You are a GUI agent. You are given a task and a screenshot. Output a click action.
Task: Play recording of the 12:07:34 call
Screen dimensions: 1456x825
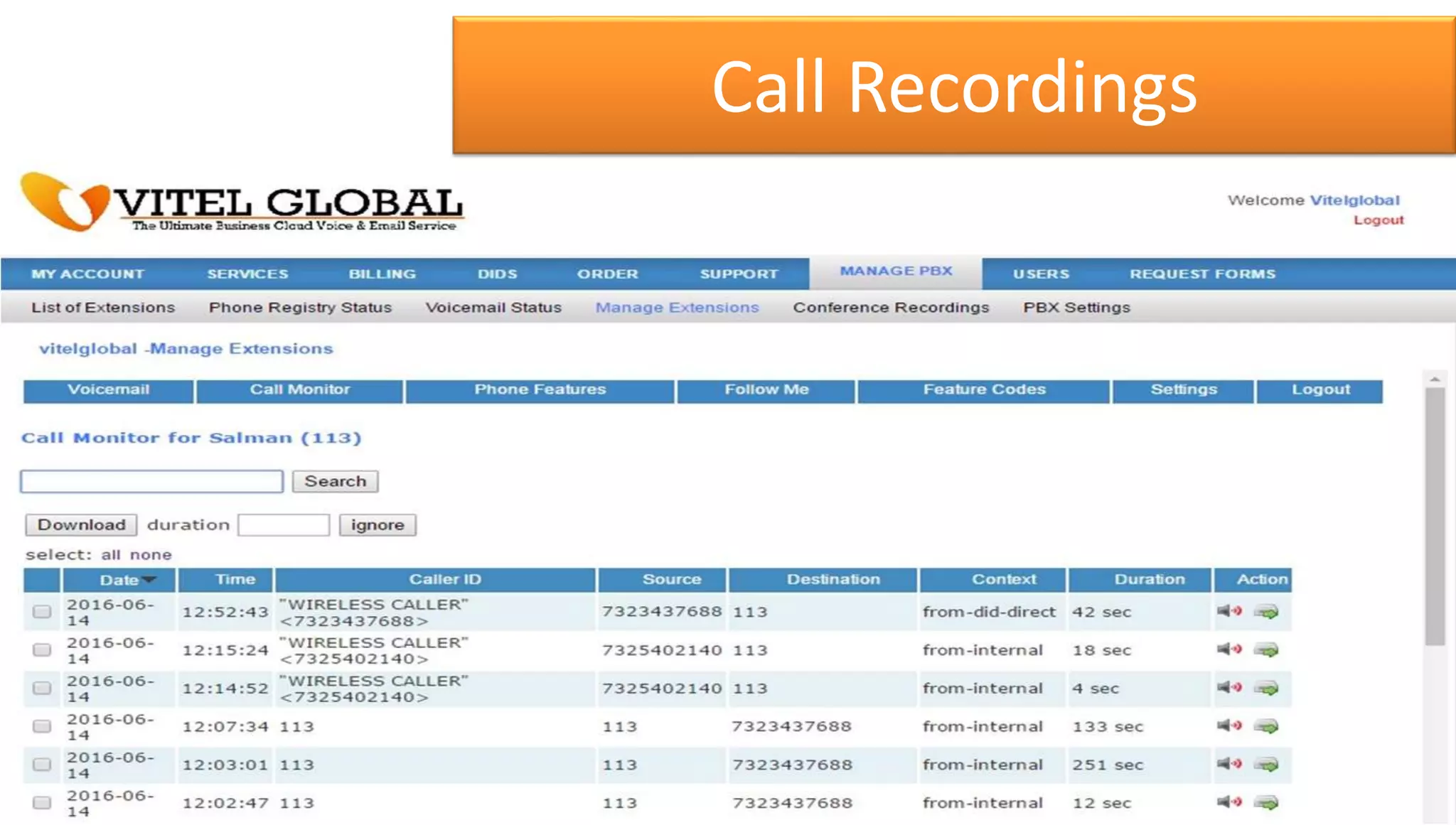coord(1229,726)
